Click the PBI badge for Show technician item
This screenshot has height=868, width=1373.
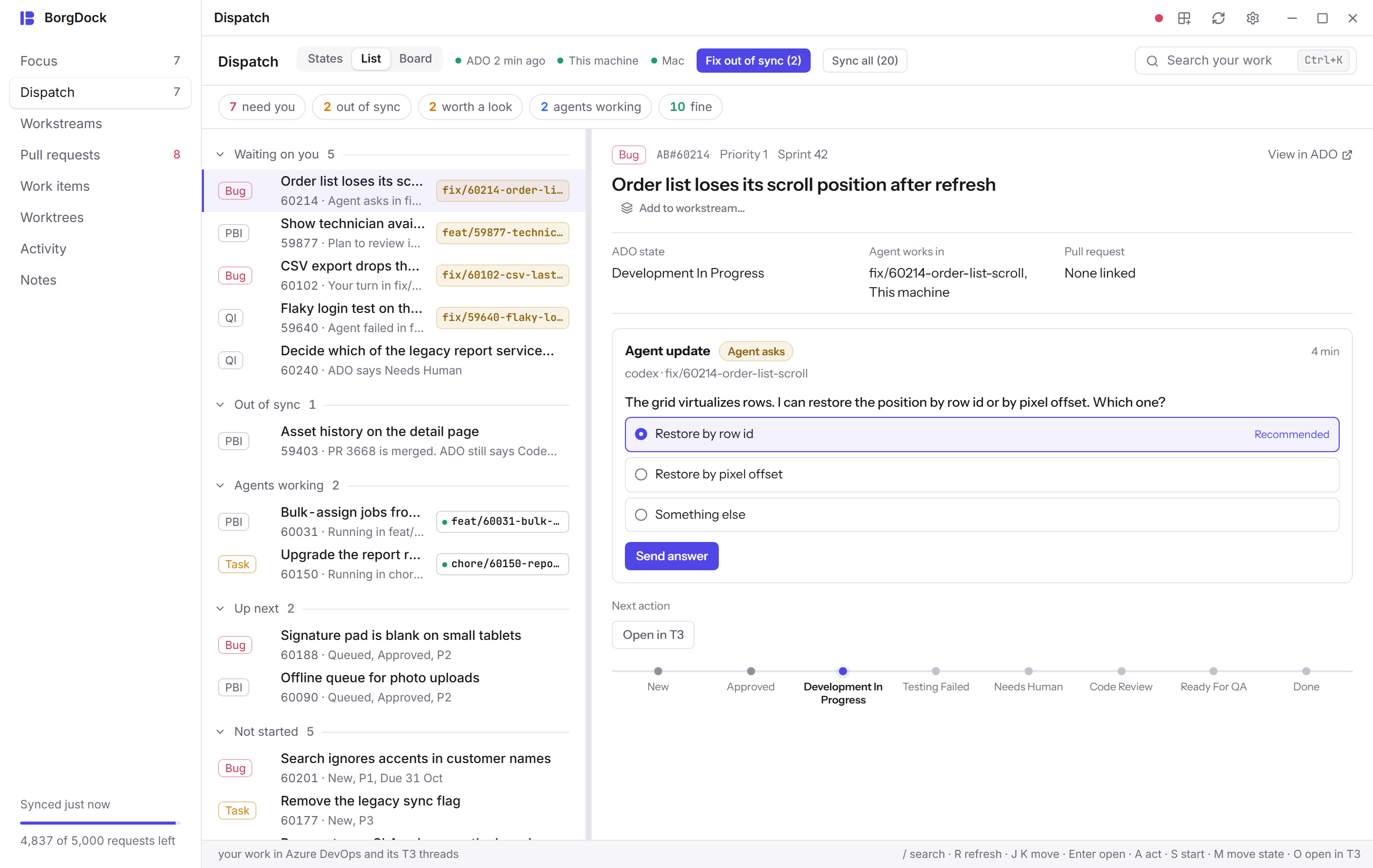point(234,233)
